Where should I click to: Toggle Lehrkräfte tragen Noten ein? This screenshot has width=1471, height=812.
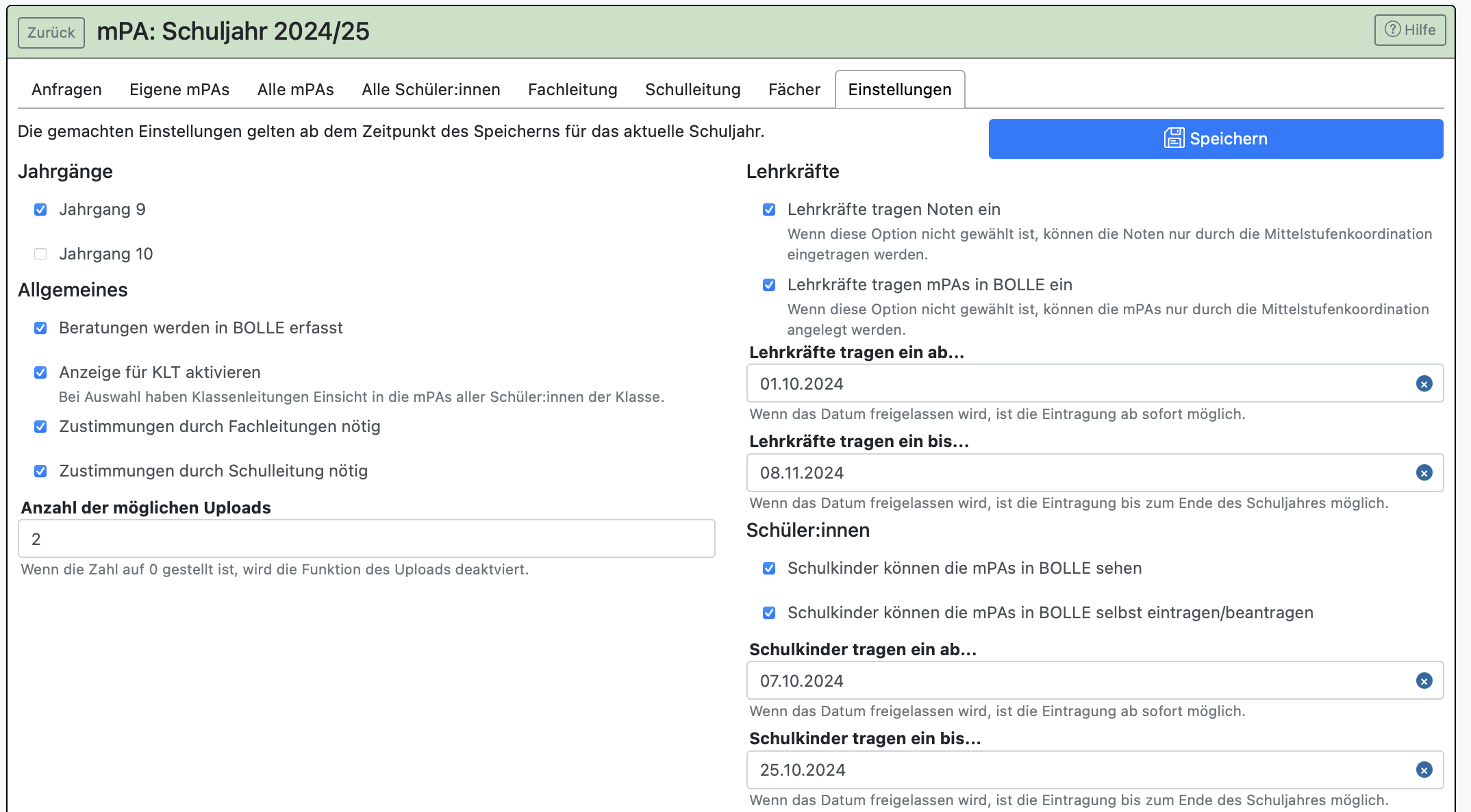click(769, 210)
